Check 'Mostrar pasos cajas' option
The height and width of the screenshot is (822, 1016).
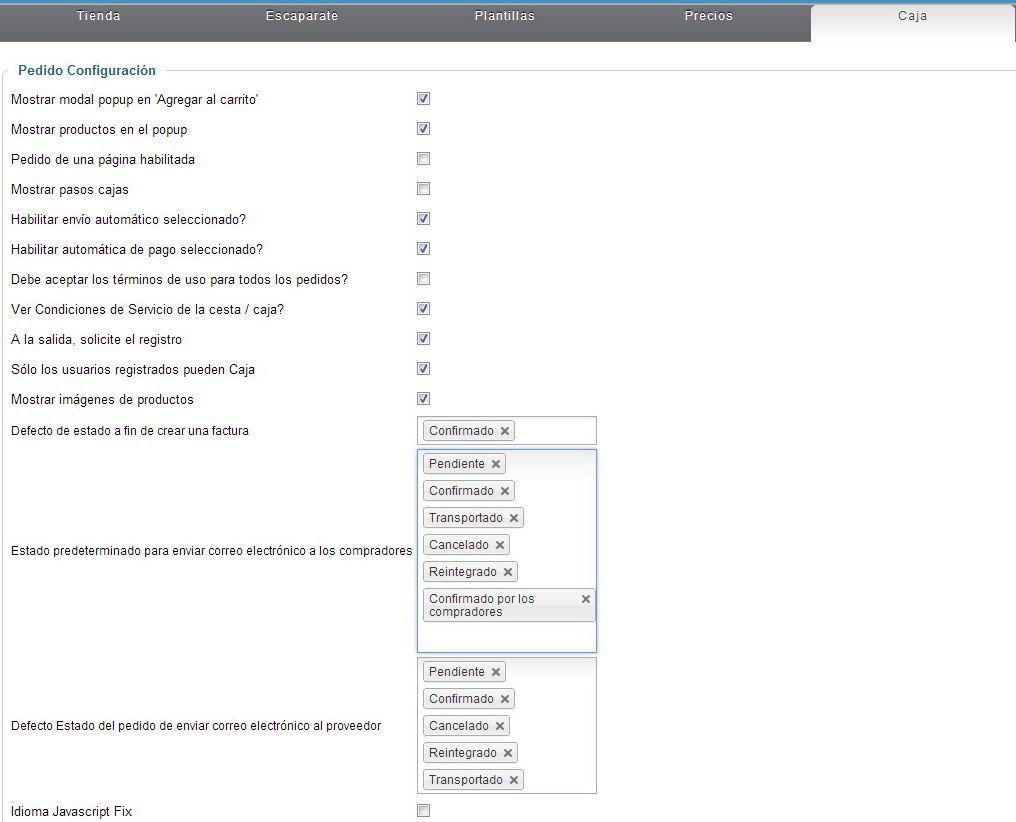(423, 188)
